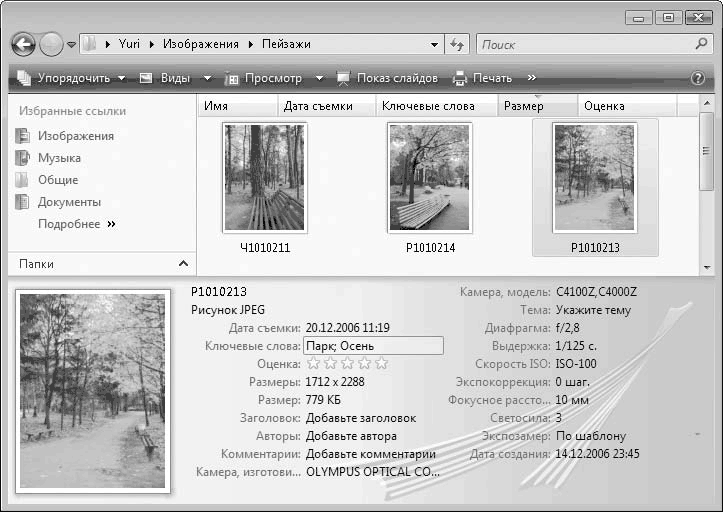
Task: Click the Back navigation arrow button
Action: click(23, 45)
